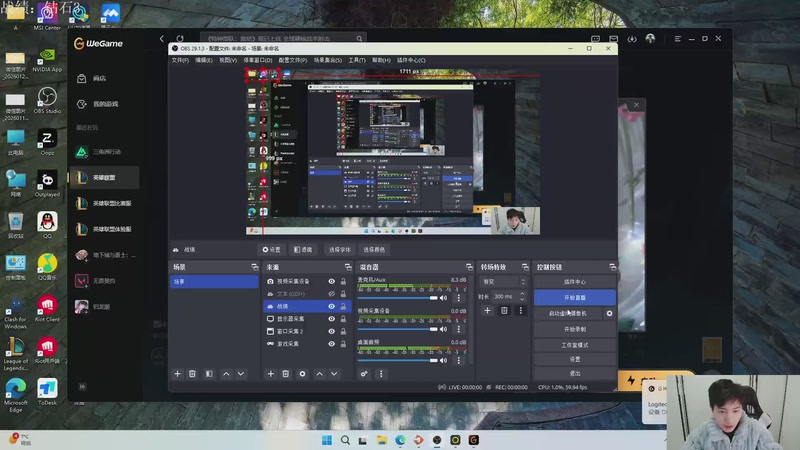The height and width of the screenshot is (450, 800).
Task: Click the WeGame search field
Action: [282, 38]
